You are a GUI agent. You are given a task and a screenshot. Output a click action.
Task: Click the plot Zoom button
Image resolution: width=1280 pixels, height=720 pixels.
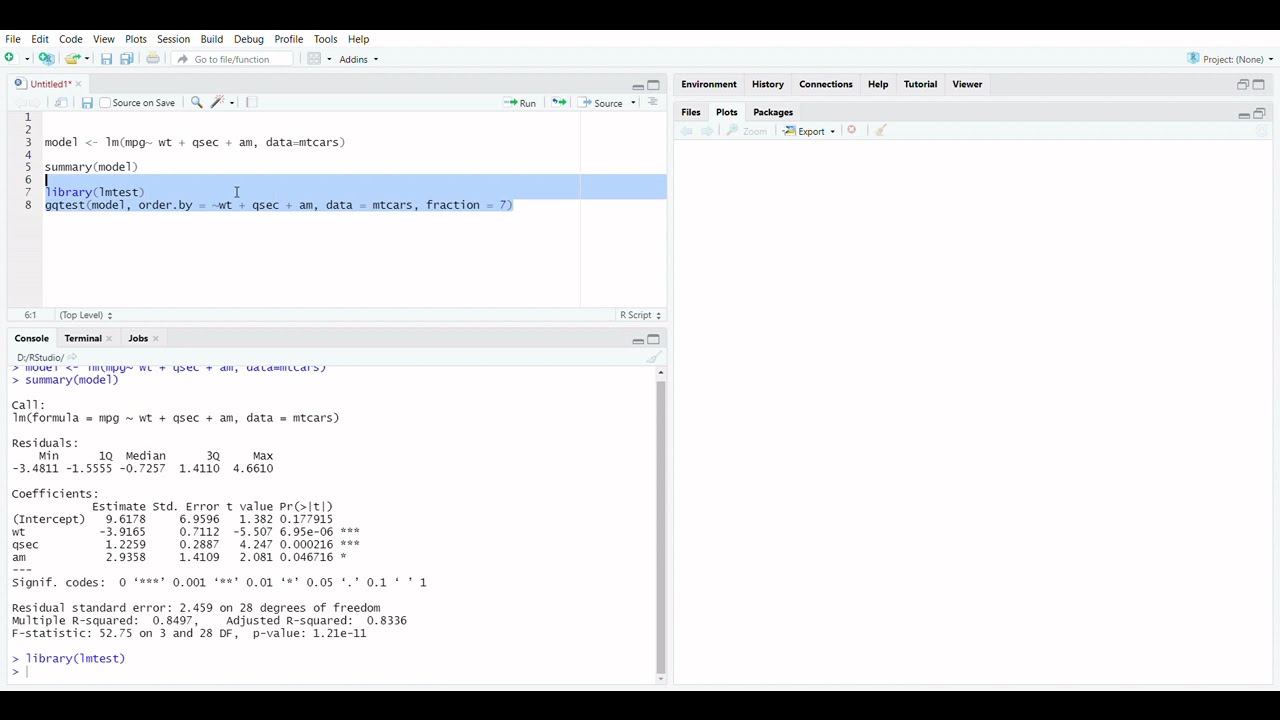[747, 131]
